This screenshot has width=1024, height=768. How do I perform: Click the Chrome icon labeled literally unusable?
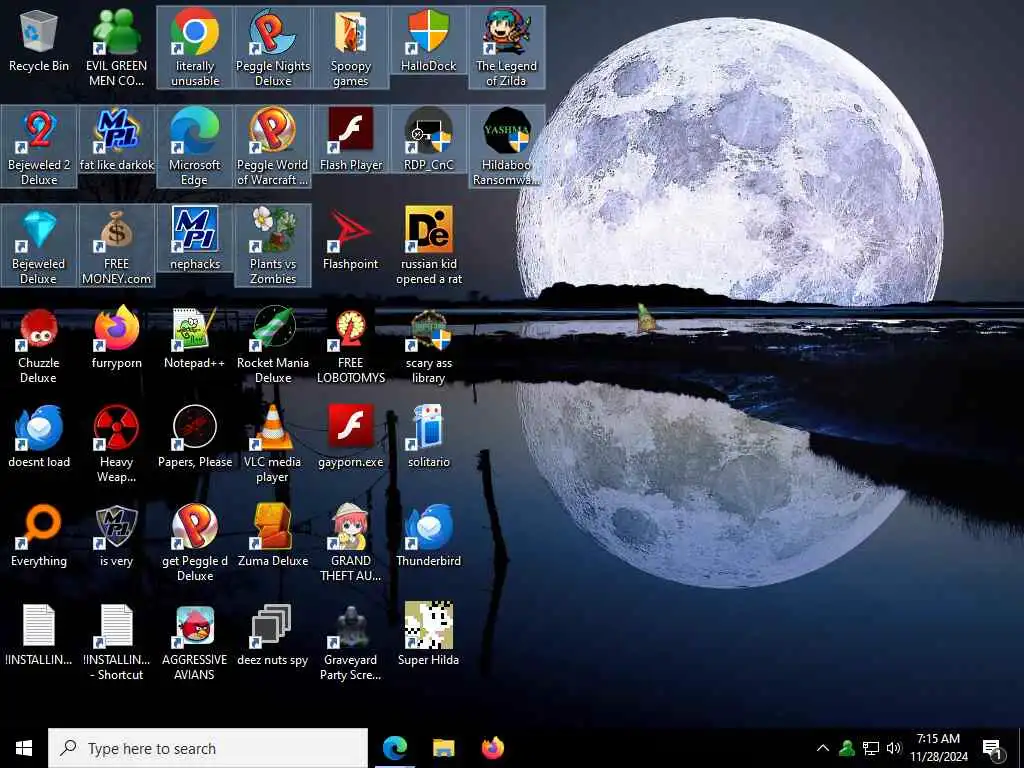195,47
